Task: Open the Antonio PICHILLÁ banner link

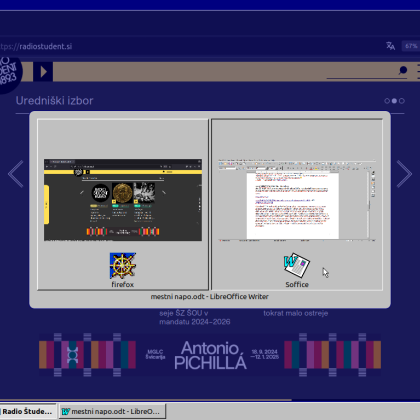Action: click(x=210, y=355)
